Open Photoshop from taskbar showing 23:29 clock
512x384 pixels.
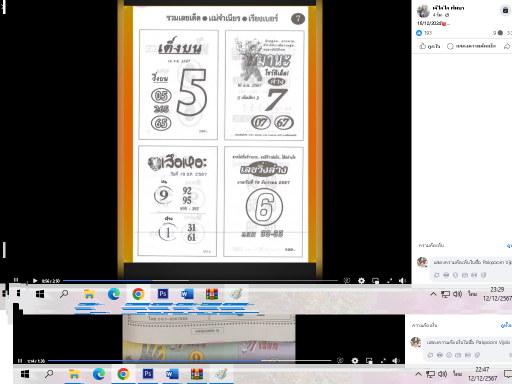coord(163,294)
